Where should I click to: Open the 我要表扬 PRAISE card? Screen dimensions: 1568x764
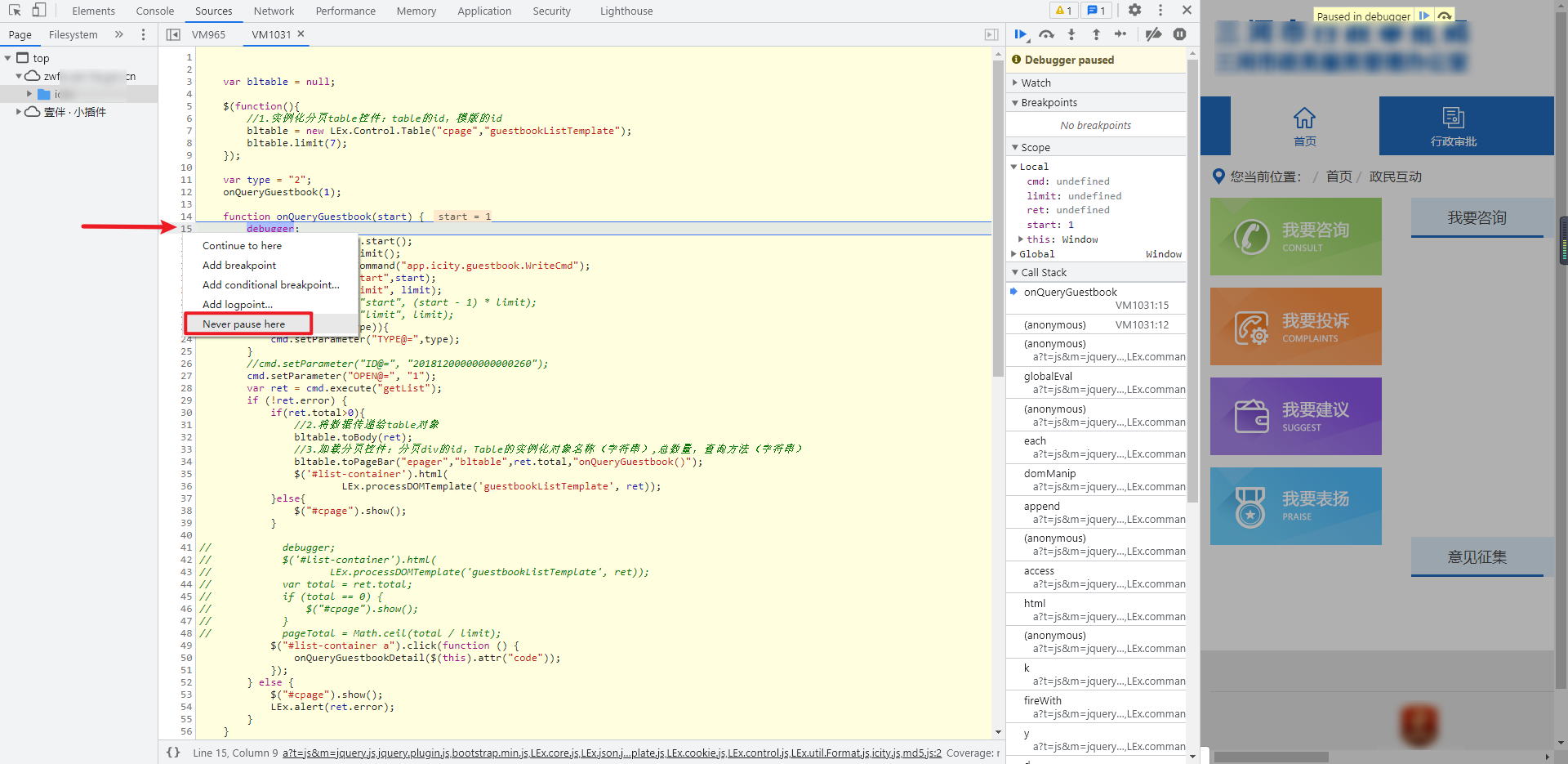point(1295,506)
